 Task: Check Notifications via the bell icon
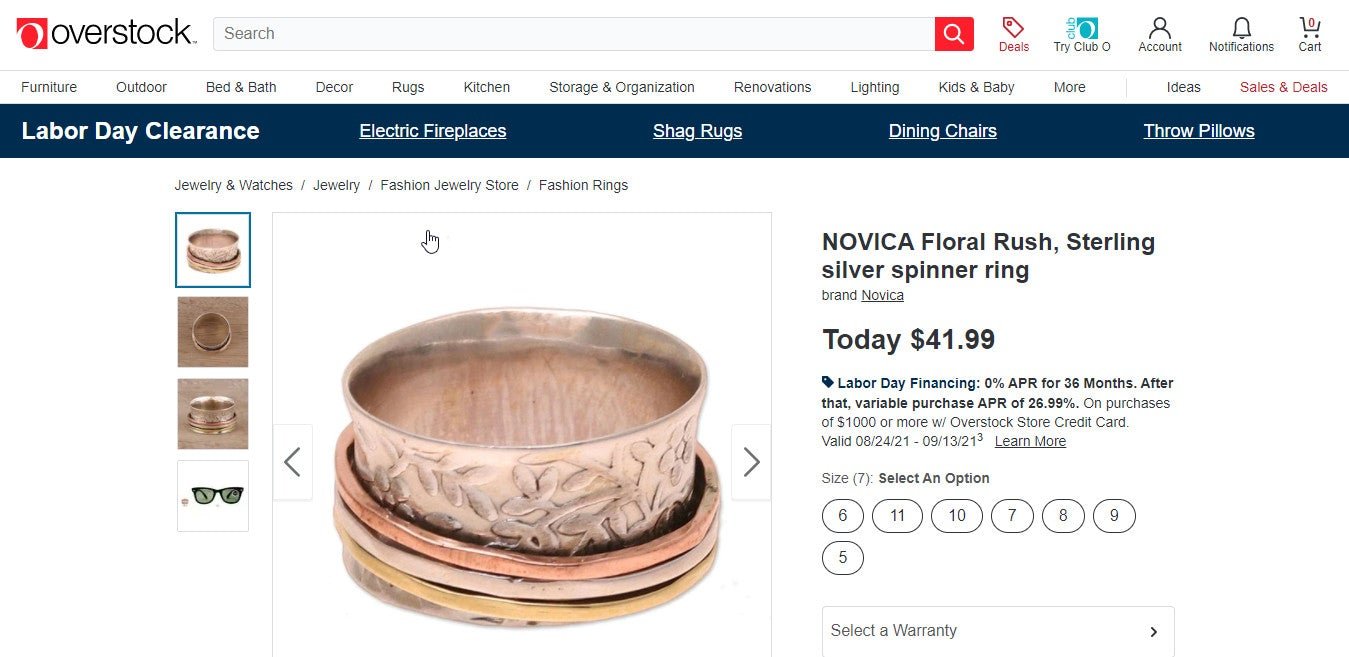click(1240, 28)
